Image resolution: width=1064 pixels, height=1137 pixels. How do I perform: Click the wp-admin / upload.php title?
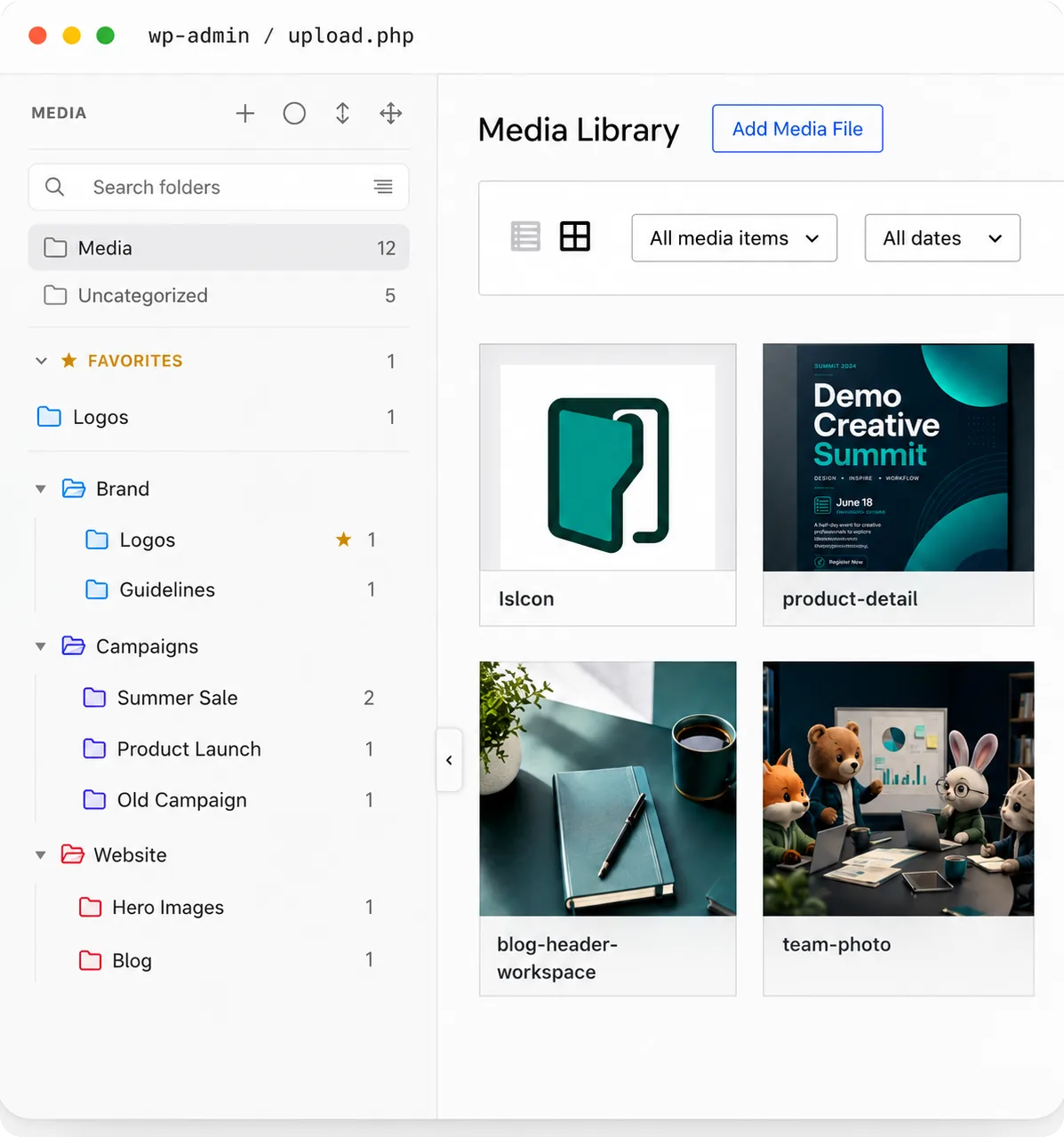[x=281, y=36]
